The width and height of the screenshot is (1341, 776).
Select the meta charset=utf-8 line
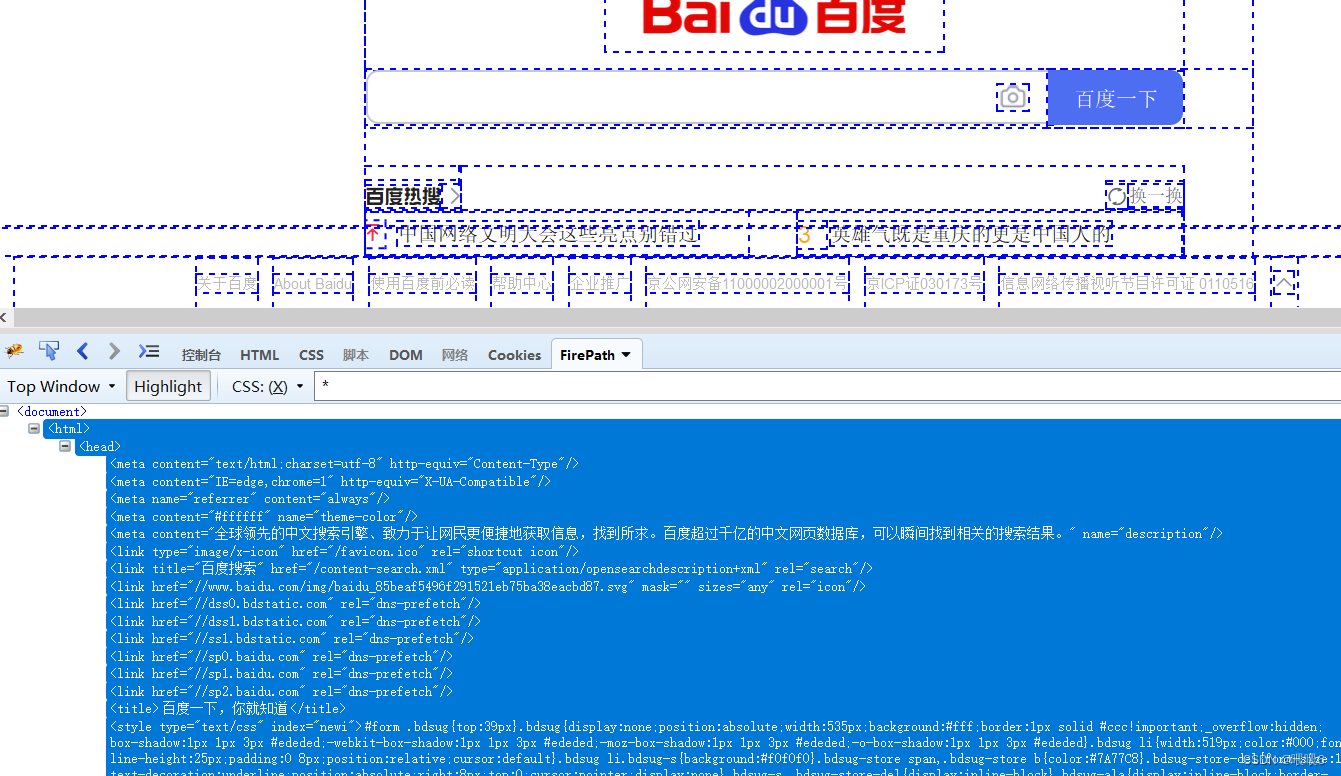(344, 464)
